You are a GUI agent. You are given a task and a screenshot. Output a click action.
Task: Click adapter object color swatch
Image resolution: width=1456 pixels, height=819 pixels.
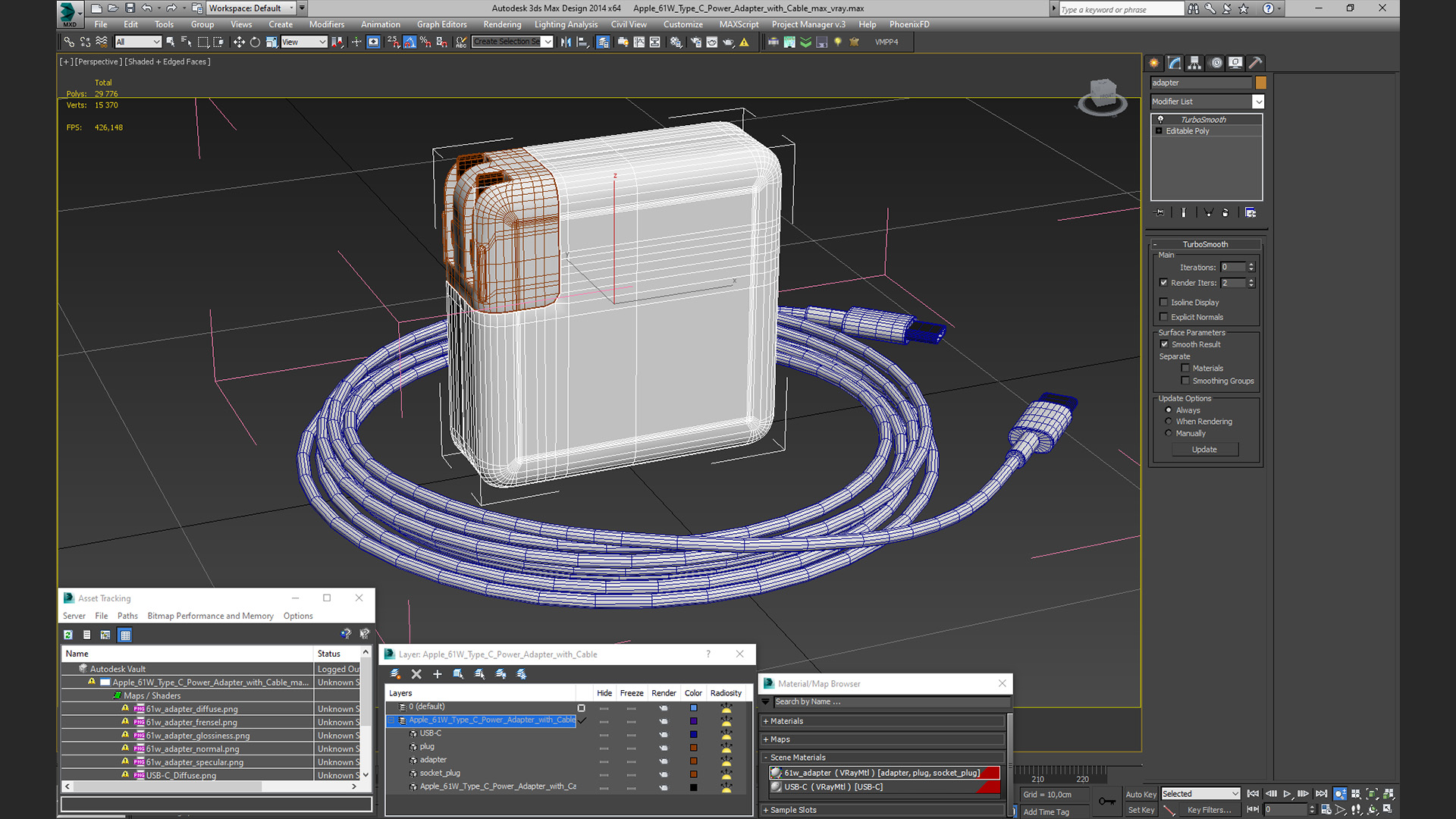pos(1260,83)
